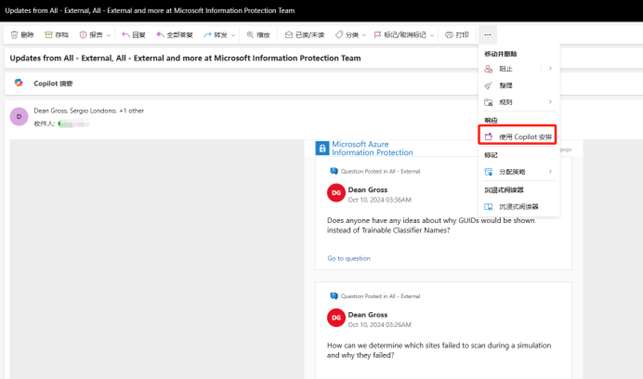The image size is (643, 379).
Task: Expand the Report (报告) dropdown arrow
Action: (x=109, y=35)
